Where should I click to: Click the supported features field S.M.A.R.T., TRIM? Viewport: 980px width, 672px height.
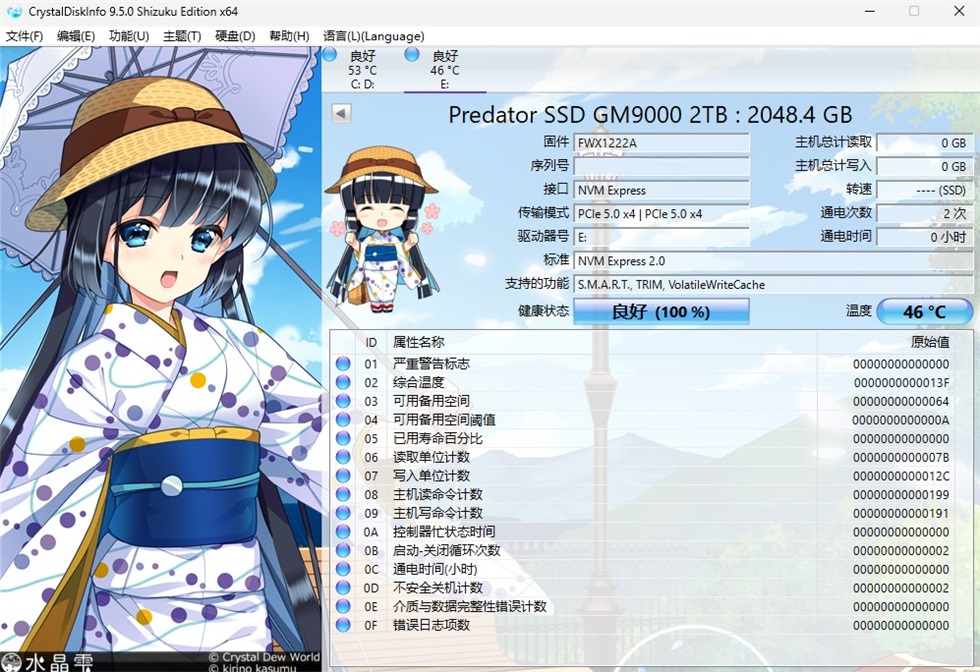773,284
